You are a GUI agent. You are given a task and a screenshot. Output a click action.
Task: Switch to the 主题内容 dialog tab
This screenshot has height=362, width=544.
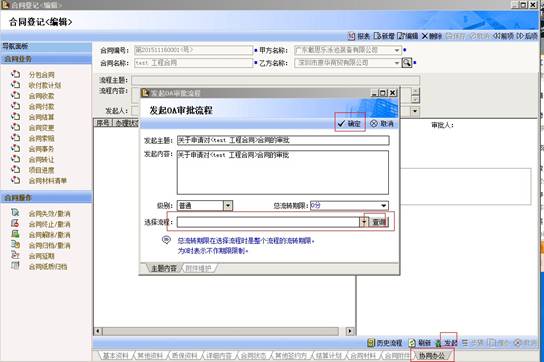pos(163,268)
